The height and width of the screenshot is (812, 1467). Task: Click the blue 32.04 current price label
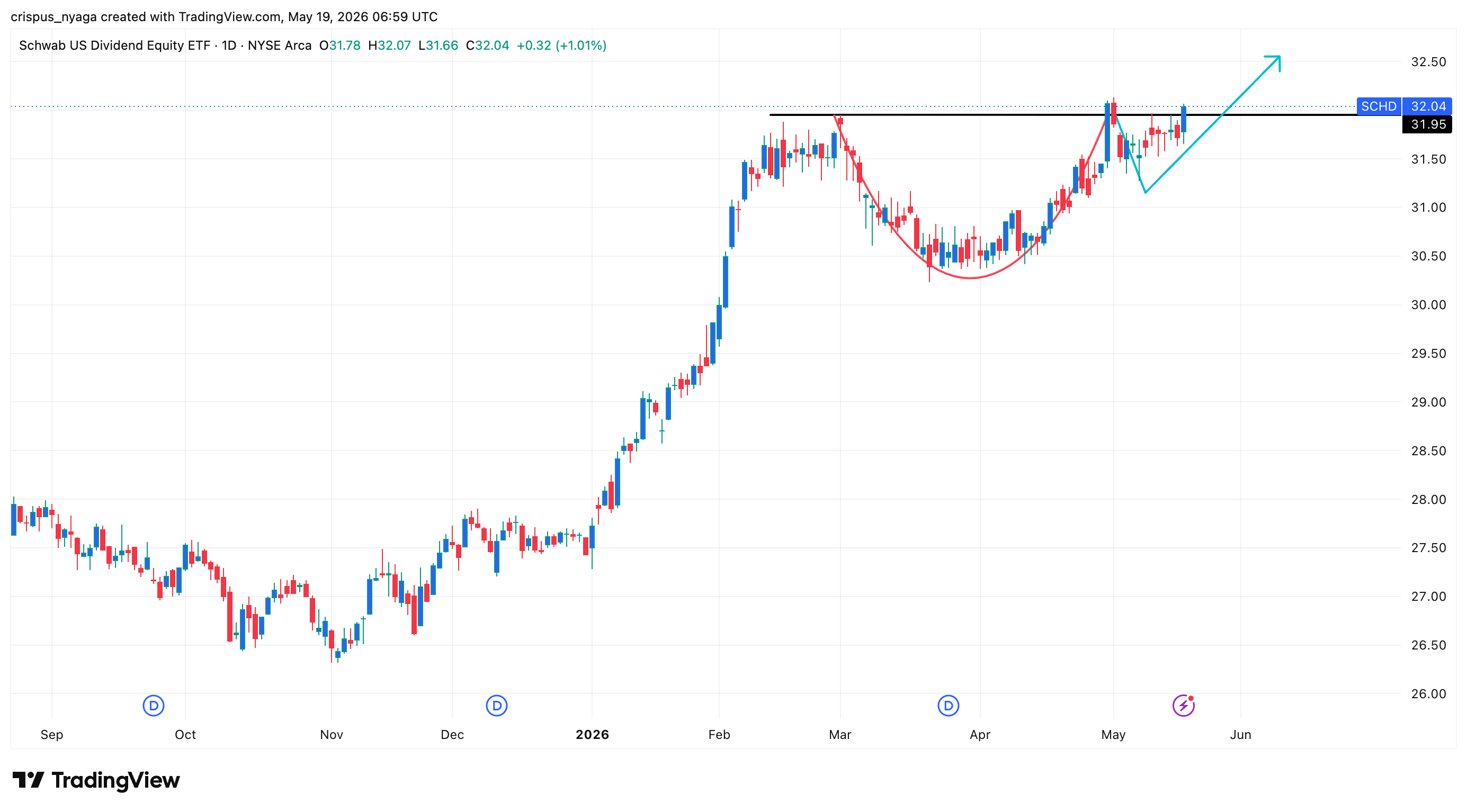[x=1428, y=106]
